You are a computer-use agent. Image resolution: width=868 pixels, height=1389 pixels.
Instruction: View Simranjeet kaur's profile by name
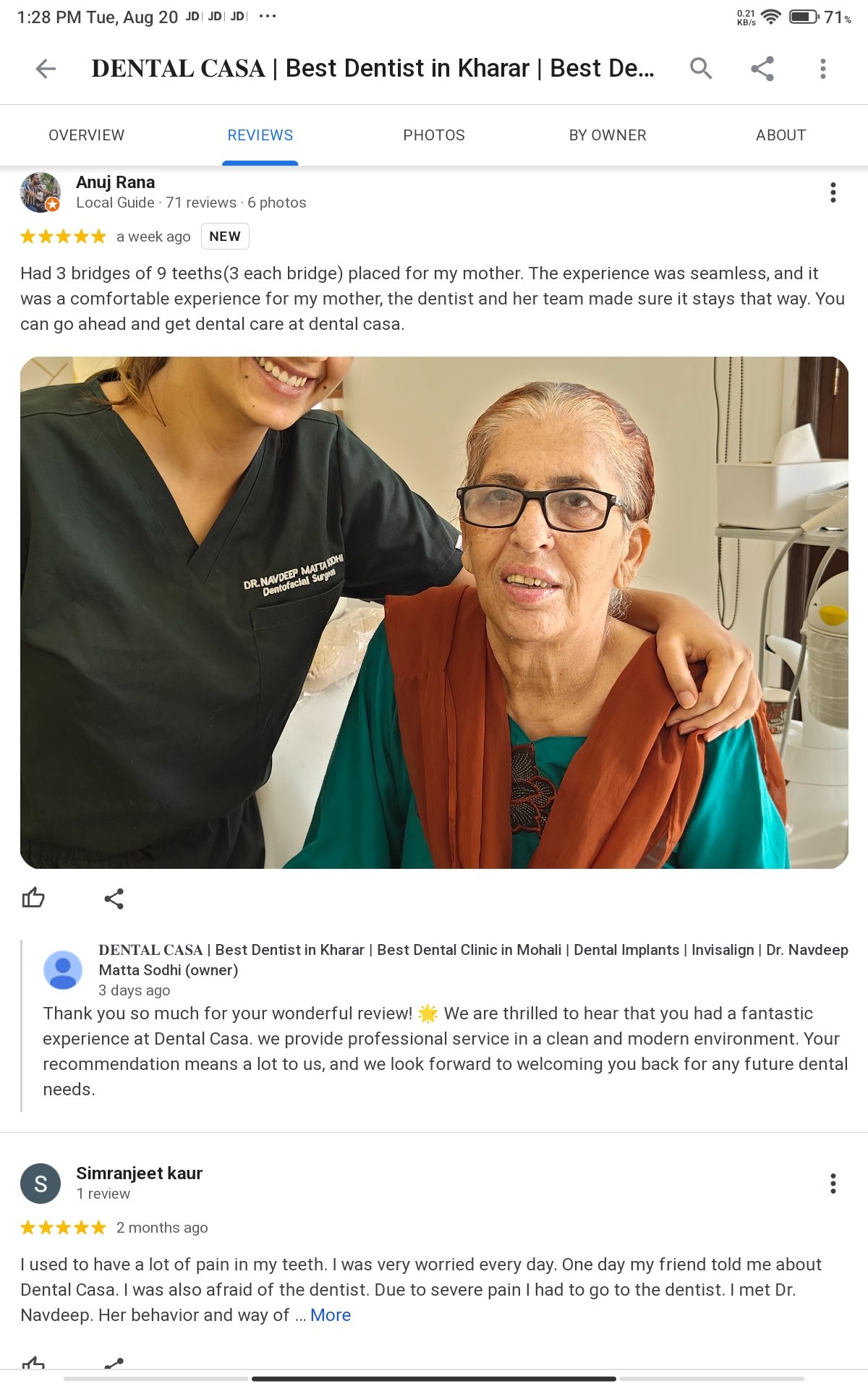click(140, 1173)
